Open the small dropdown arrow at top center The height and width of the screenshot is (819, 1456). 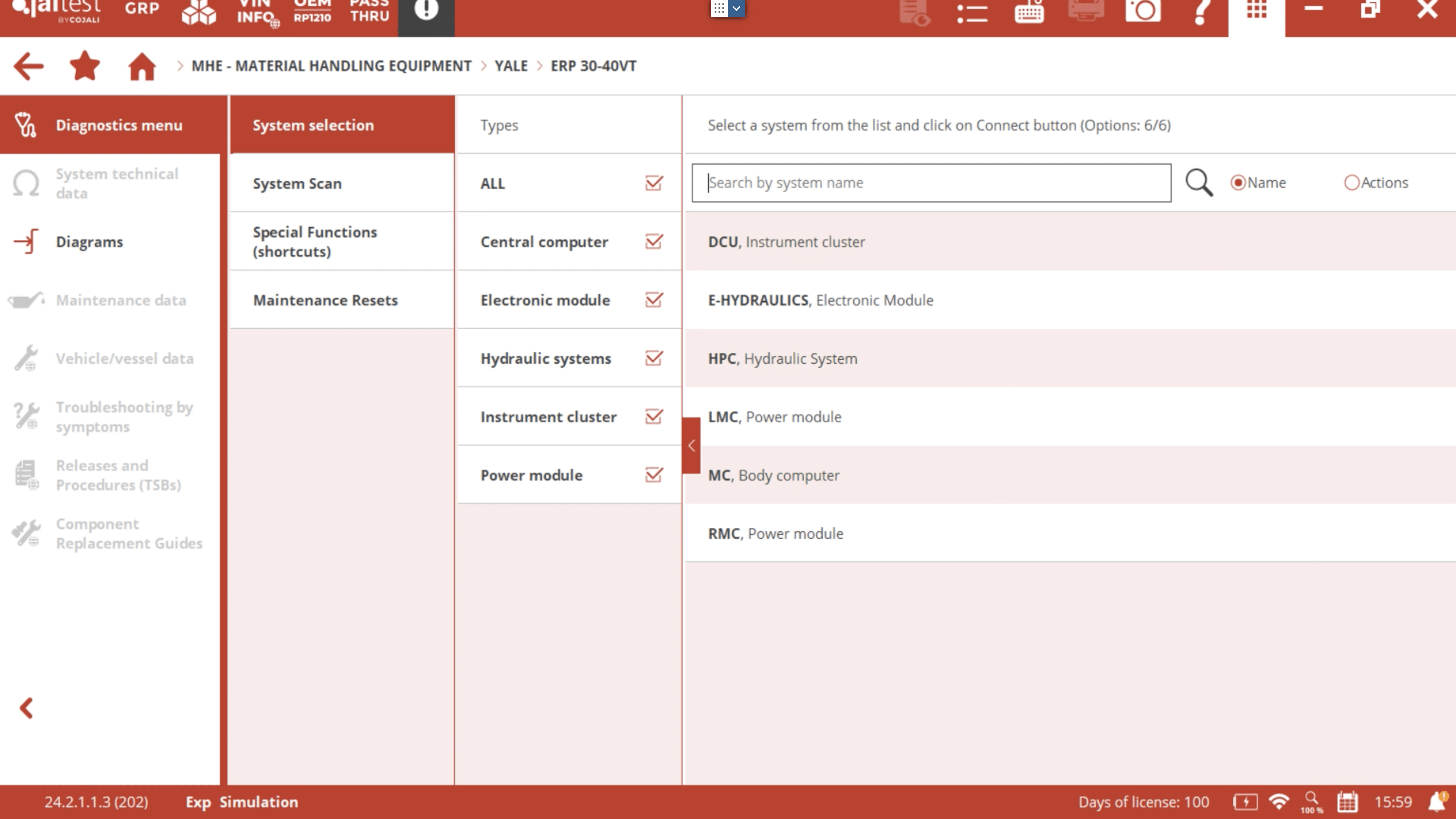click(x=736, y=8)
